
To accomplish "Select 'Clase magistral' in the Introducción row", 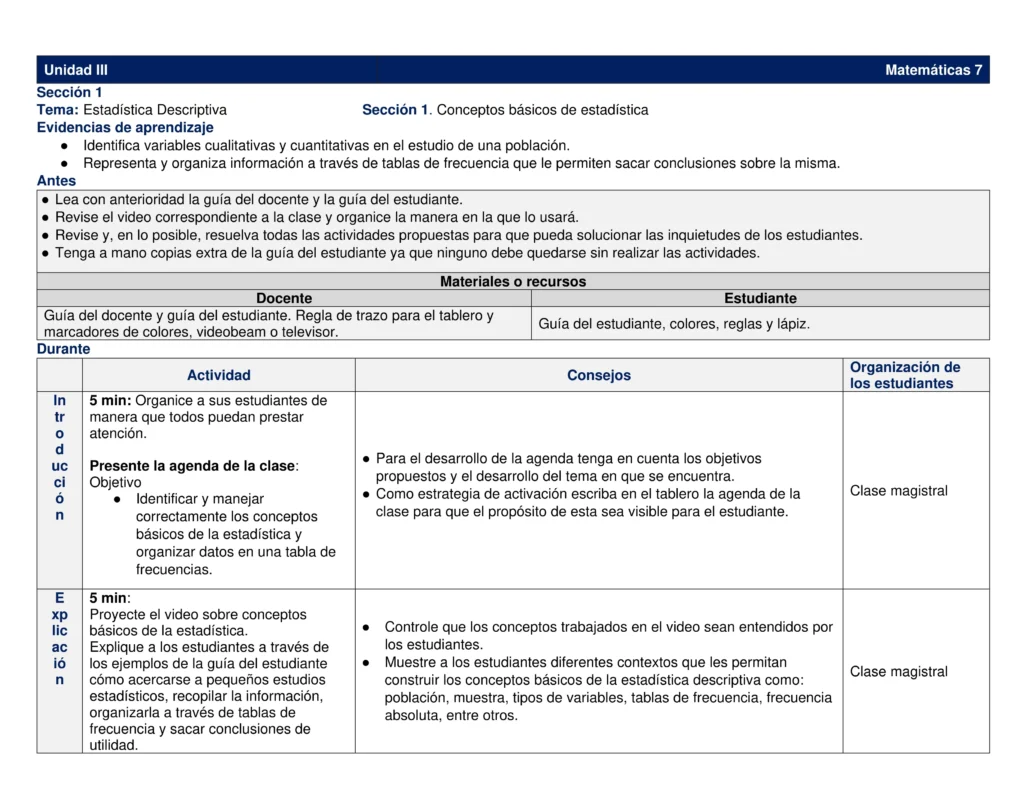I will pos(898,491).
